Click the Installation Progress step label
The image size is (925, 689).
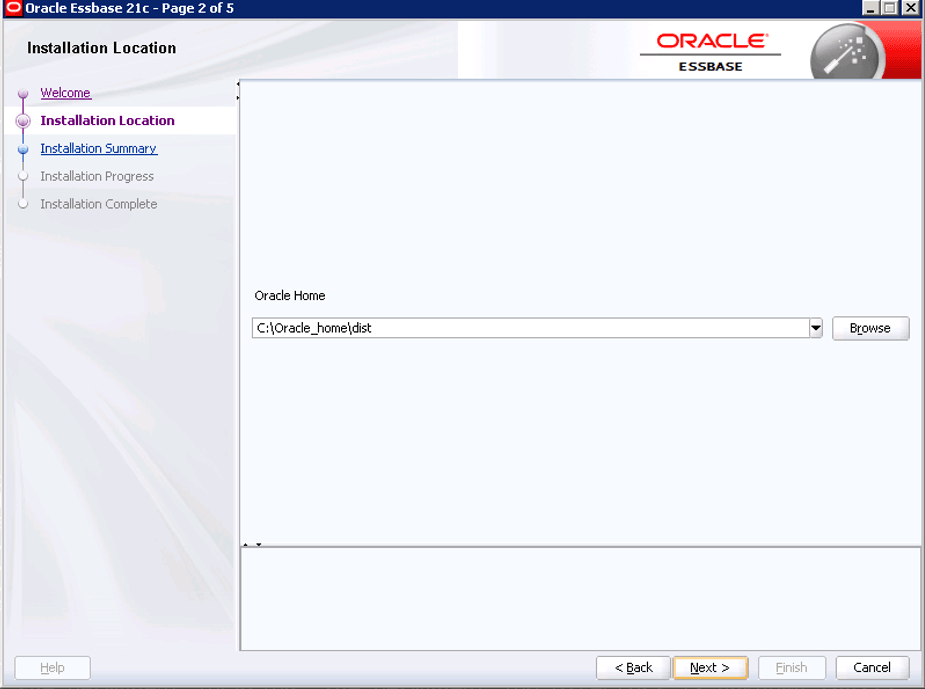(x=97, y=176)
